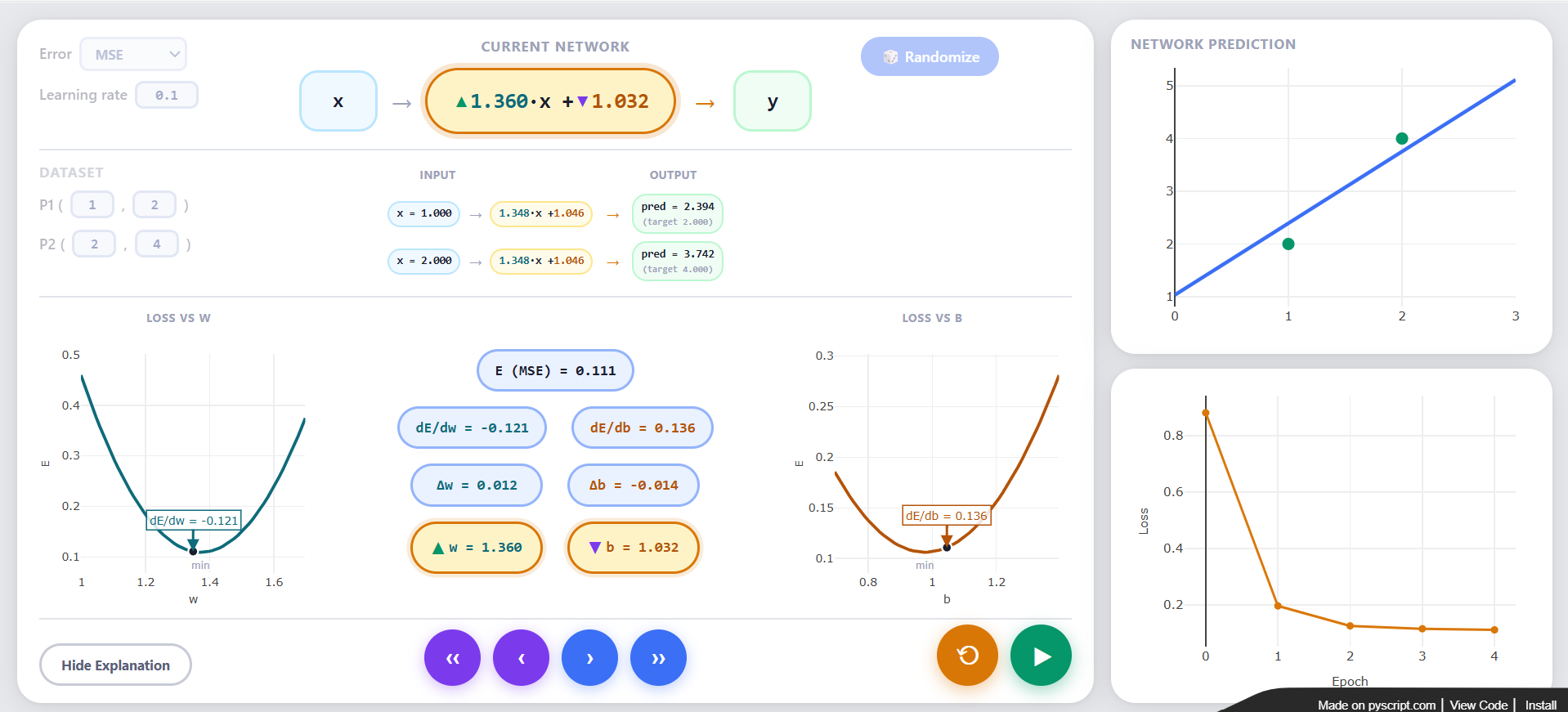Screen dimensions: 1568x712
Task: Edit P2 y value field containing 4
Action: click(157, 244)
